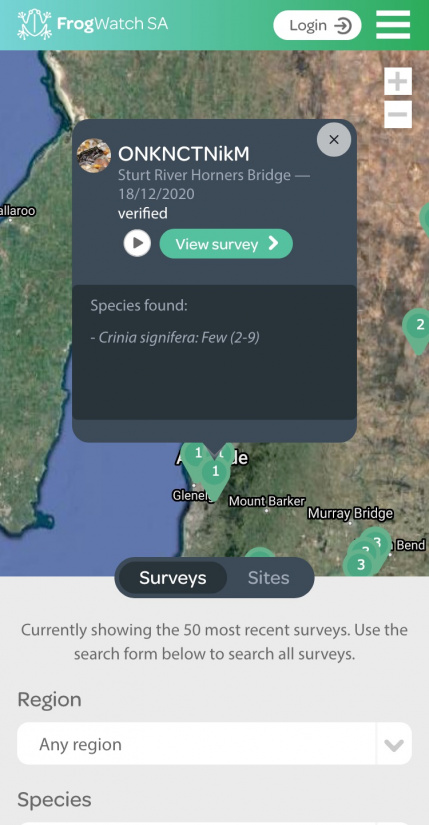429x825 pixels.
Task: Play the survey audio recording
Action: point(137,244)
